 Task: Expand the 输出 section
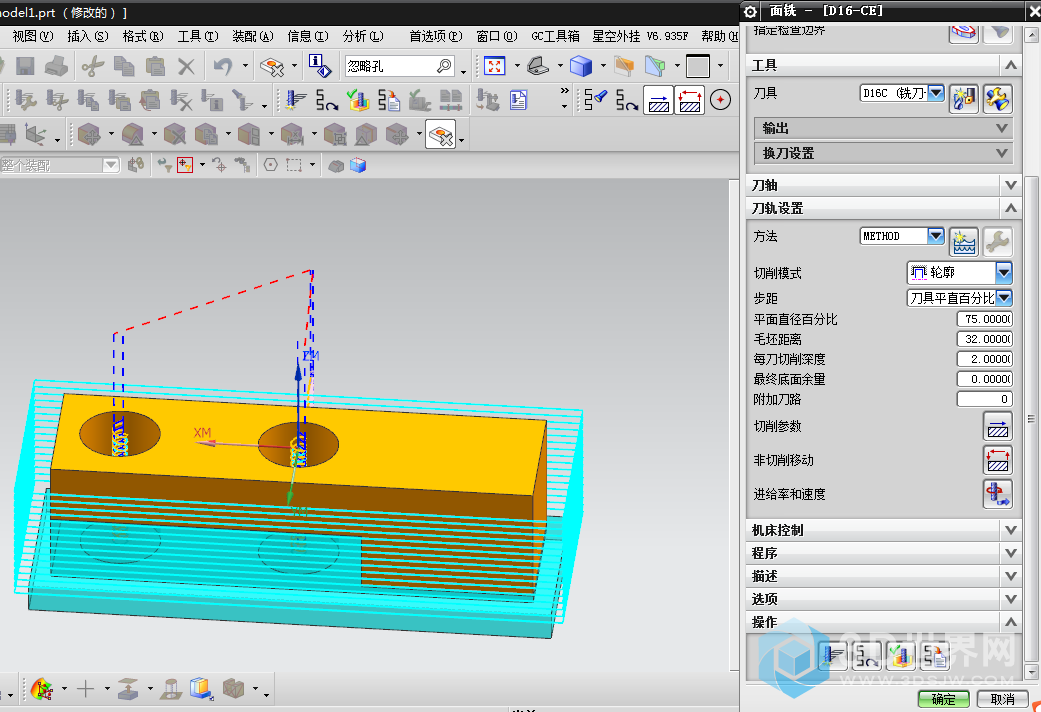click(x=884, y=128)
